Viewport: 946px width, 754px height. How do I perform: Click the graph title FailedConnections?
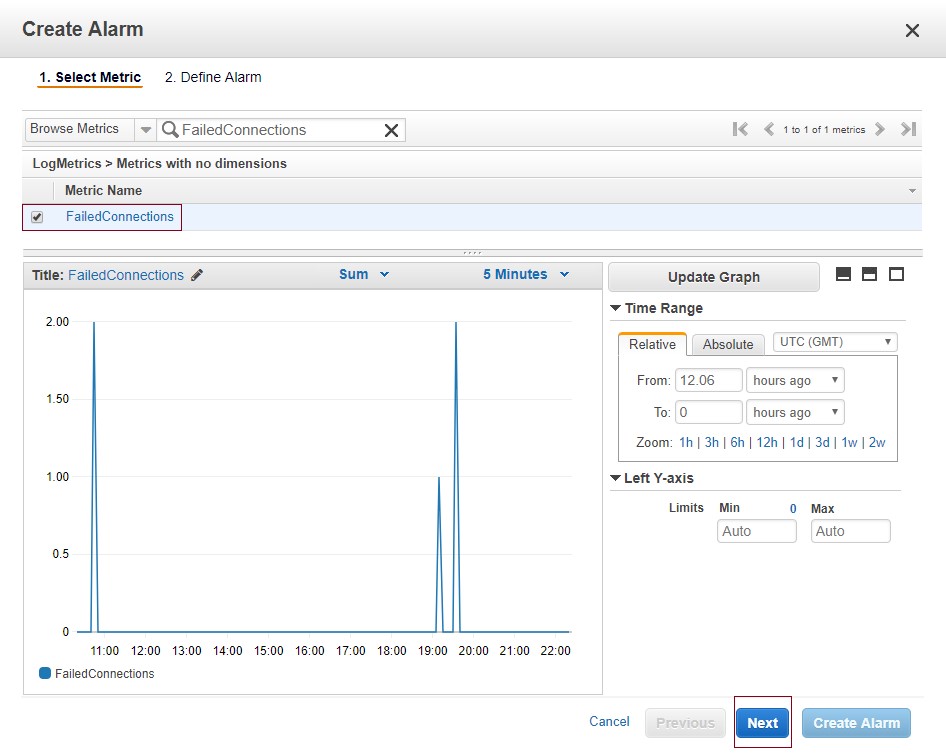[125, 275]
